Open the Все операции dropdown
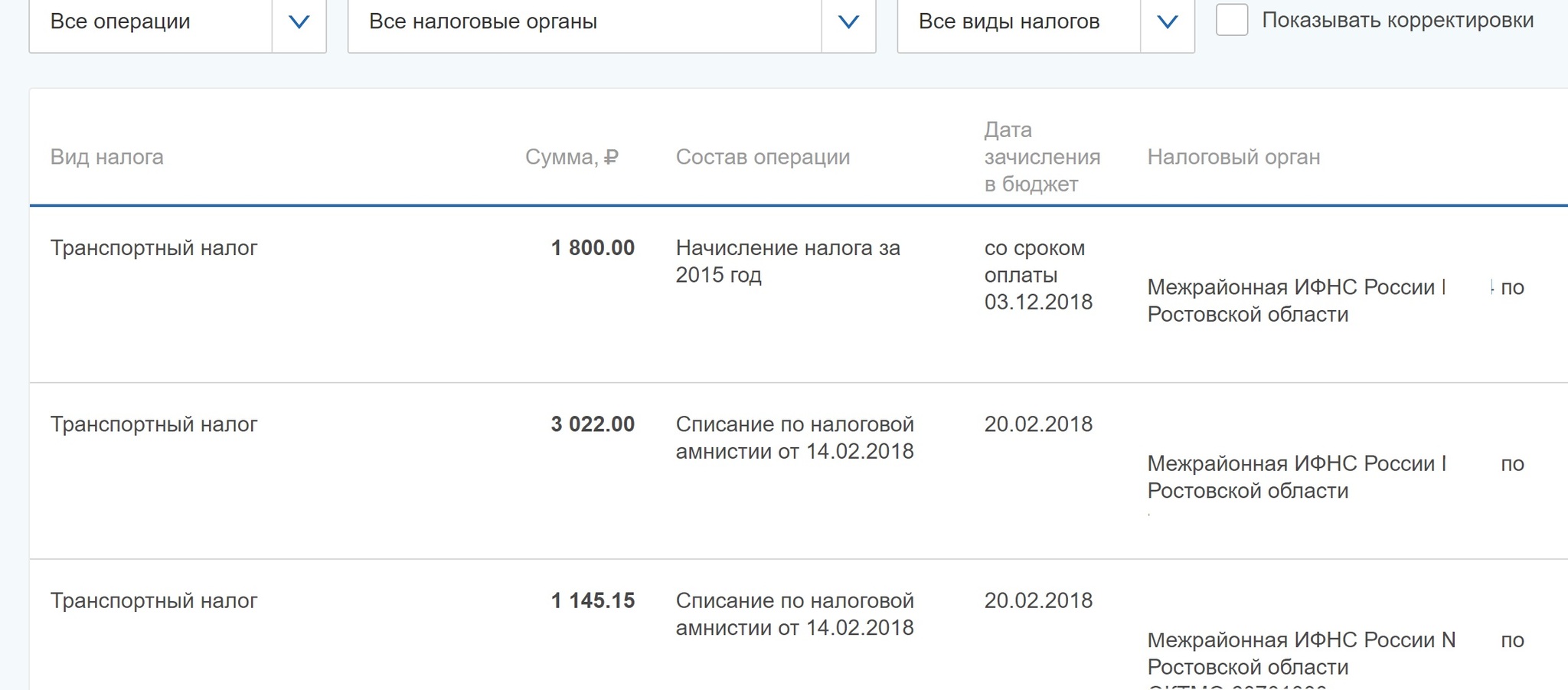Screen dimensions: 1568x690 (149, 23)
